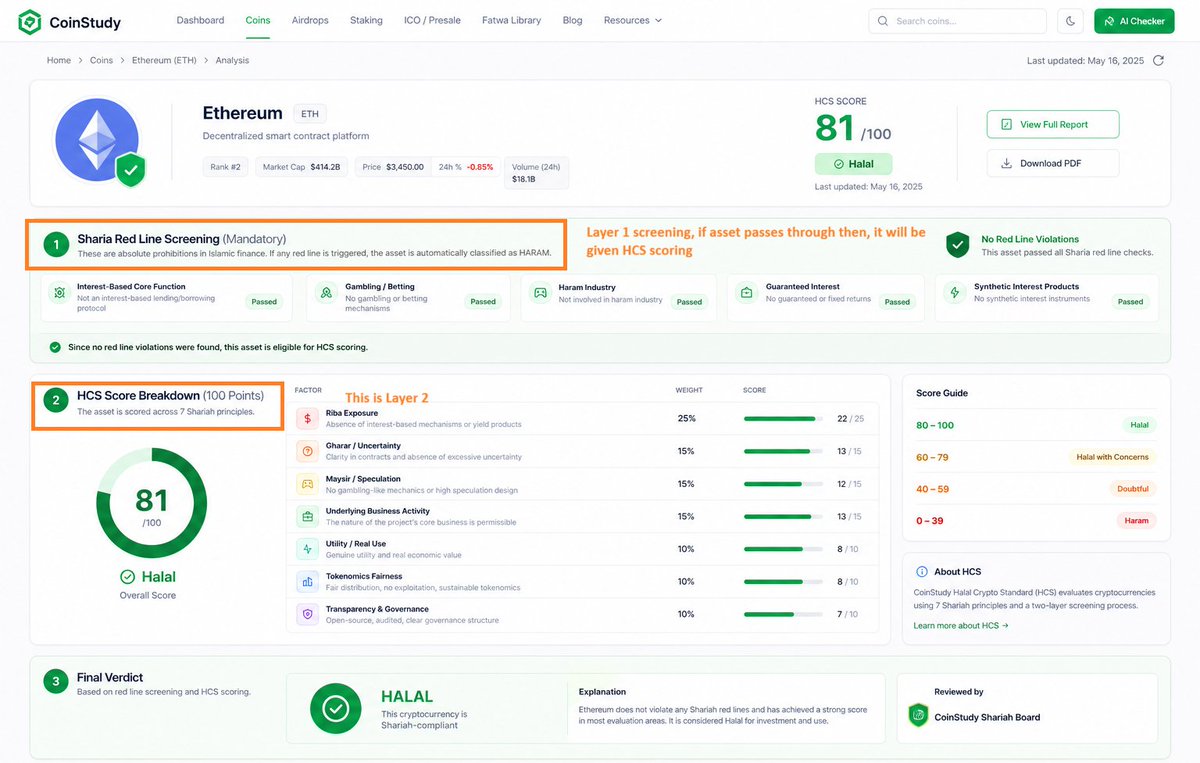Click the Transparency & Governance score bar
This screenshot has height=763, width=1200.
pos(784,614)
